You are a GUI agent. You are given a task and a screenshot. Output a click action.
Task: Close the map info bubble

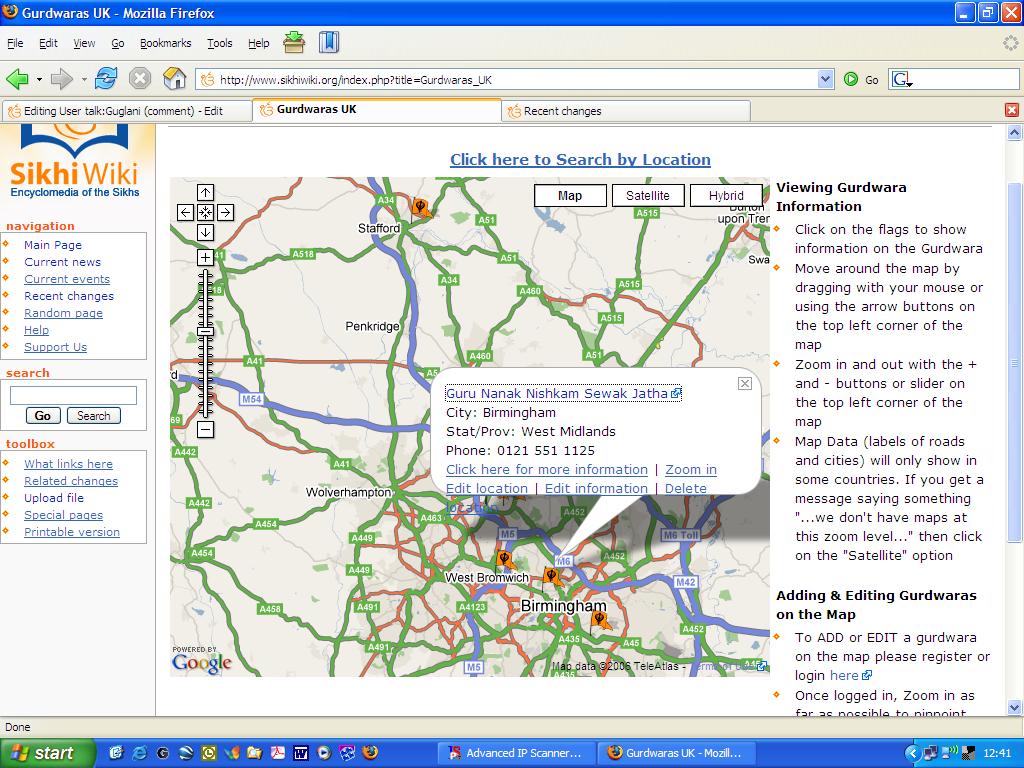point(744,383)
